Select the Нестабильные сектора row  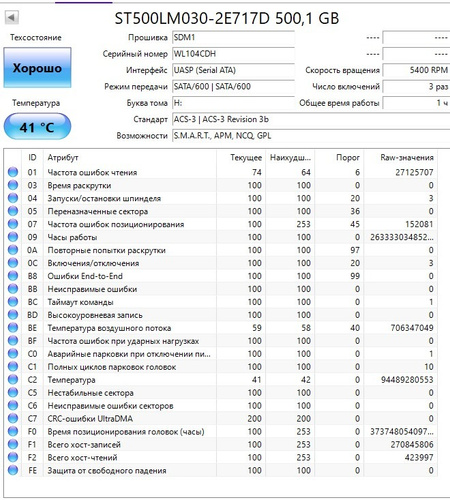tap(221, 393)
